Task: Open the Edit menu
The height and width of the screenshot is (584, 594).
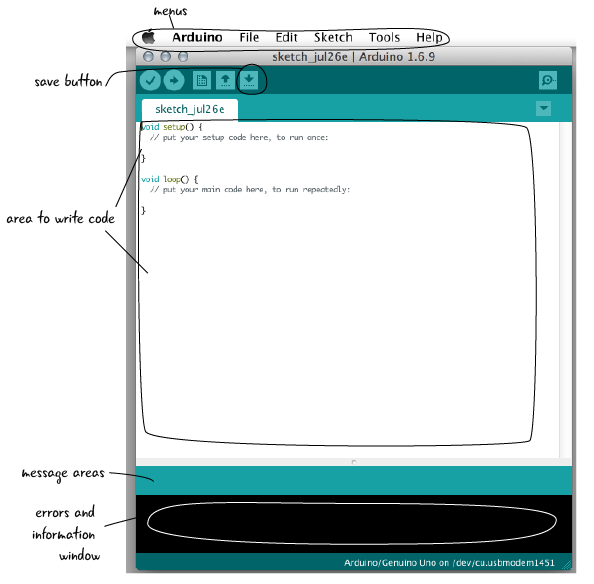Action: [286, 37]
